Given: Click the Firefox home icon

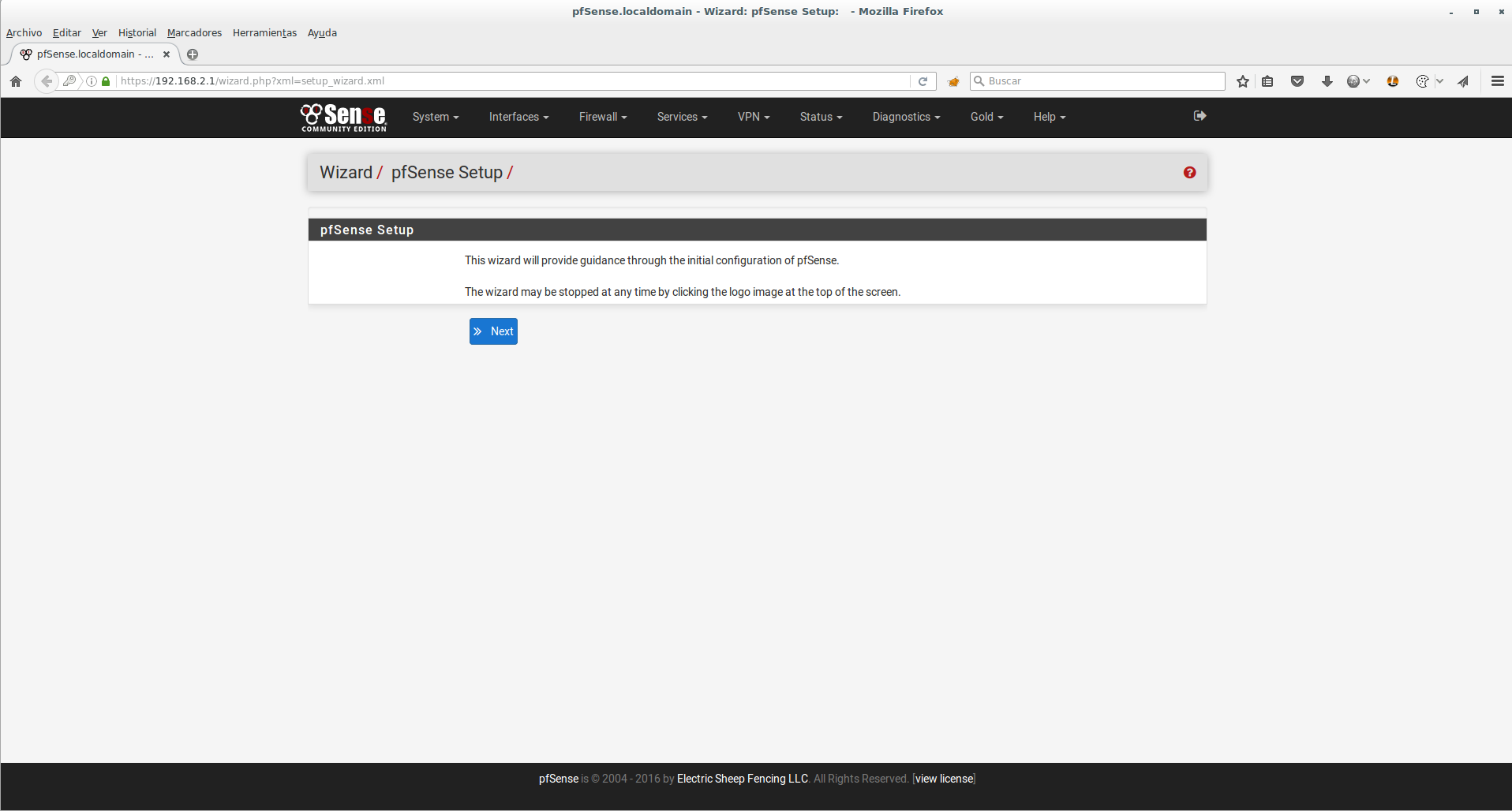Looking at the screenshot, I should pos(16,81).
